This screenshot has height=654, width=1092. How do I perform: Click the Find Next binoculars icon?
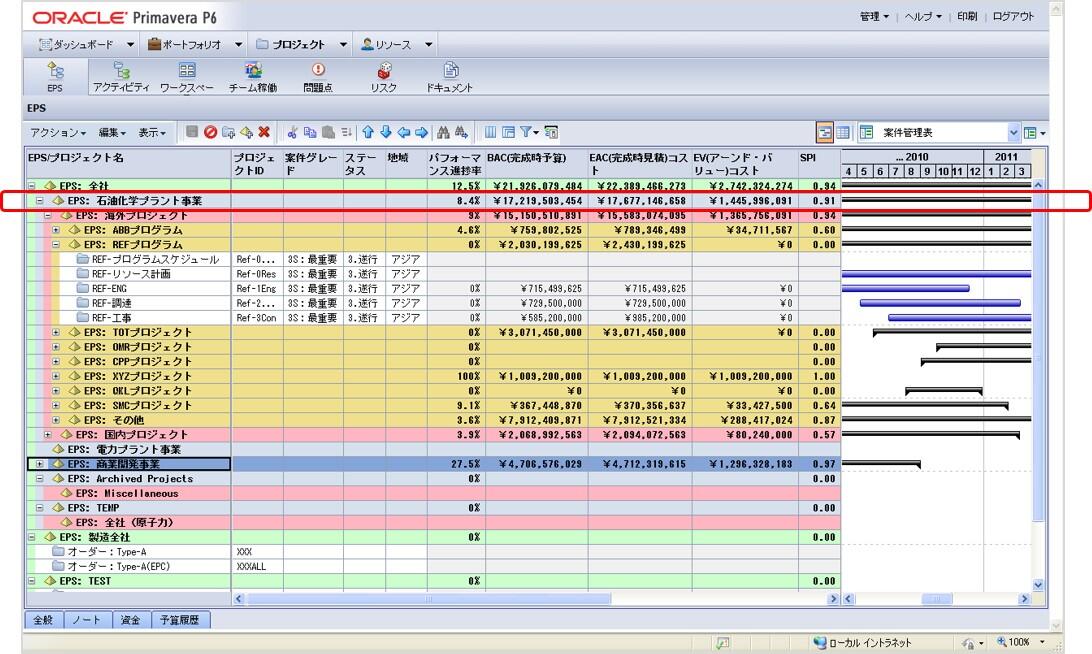pyautogui.click(x=461, y=132)
